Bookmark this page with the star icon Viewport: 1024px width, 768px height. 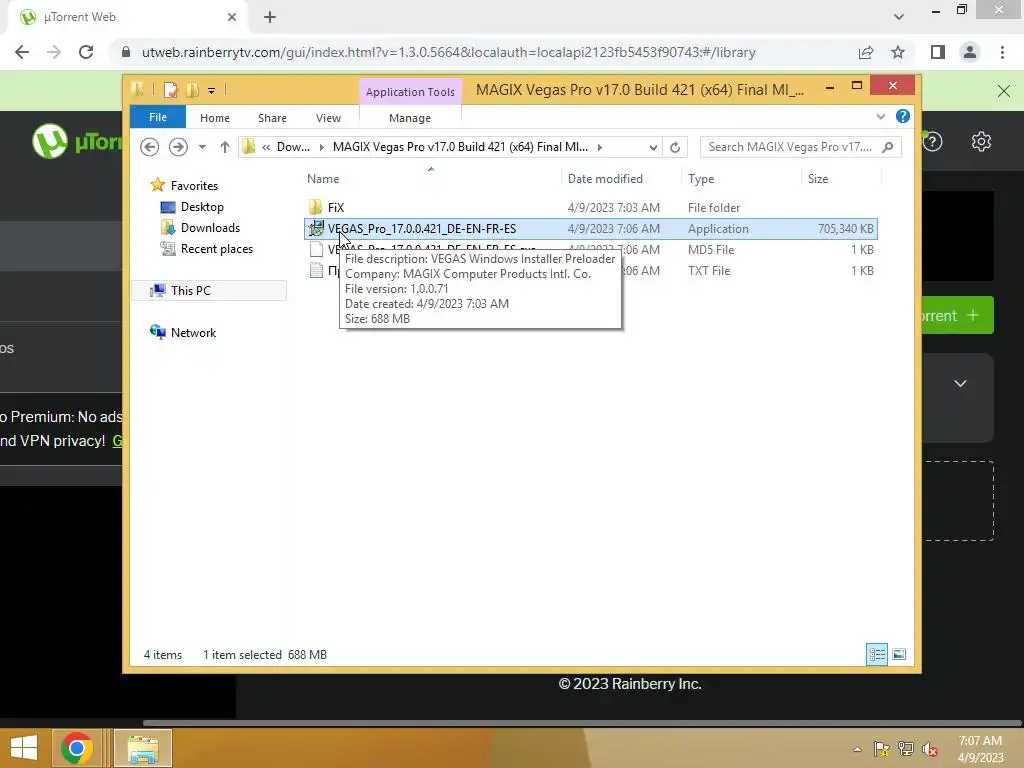click(898, 52)
